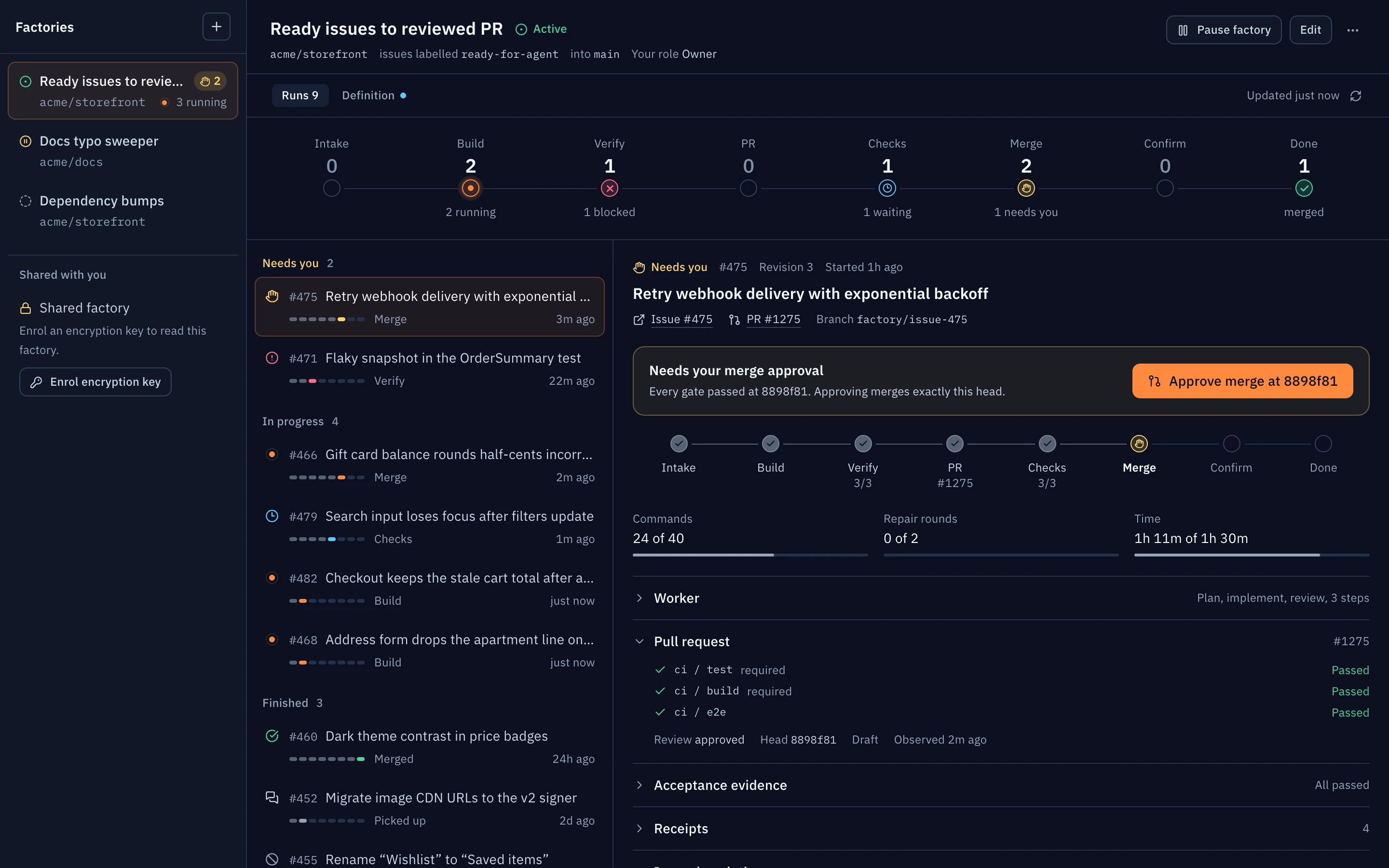Image resolution: width=1389 pixels, height=868 pixels.
Task: Select the Dependency bumps factory
Action: tap(123, 211)
